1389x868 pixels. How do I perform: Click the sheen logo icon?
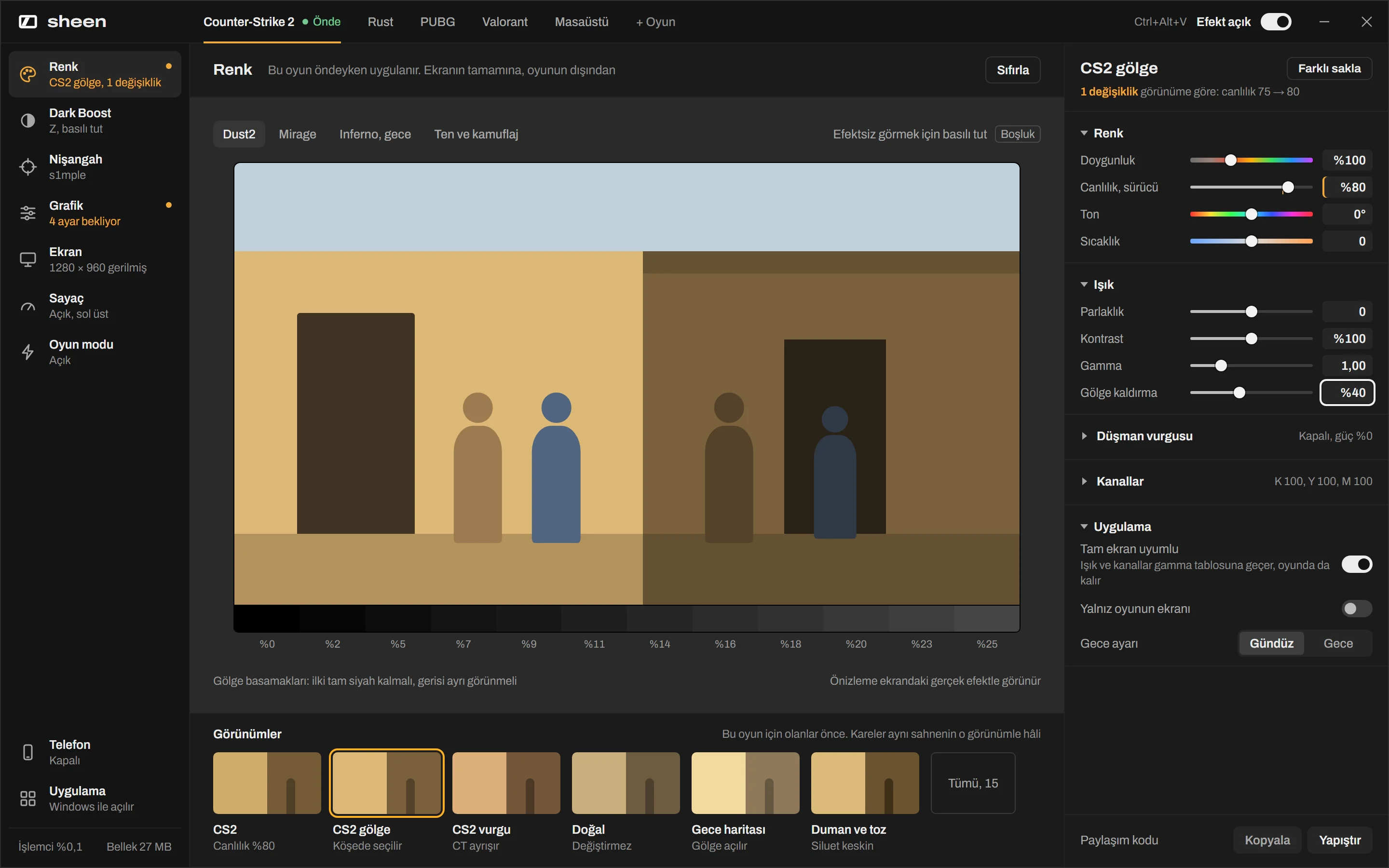[x=27, y=22]
